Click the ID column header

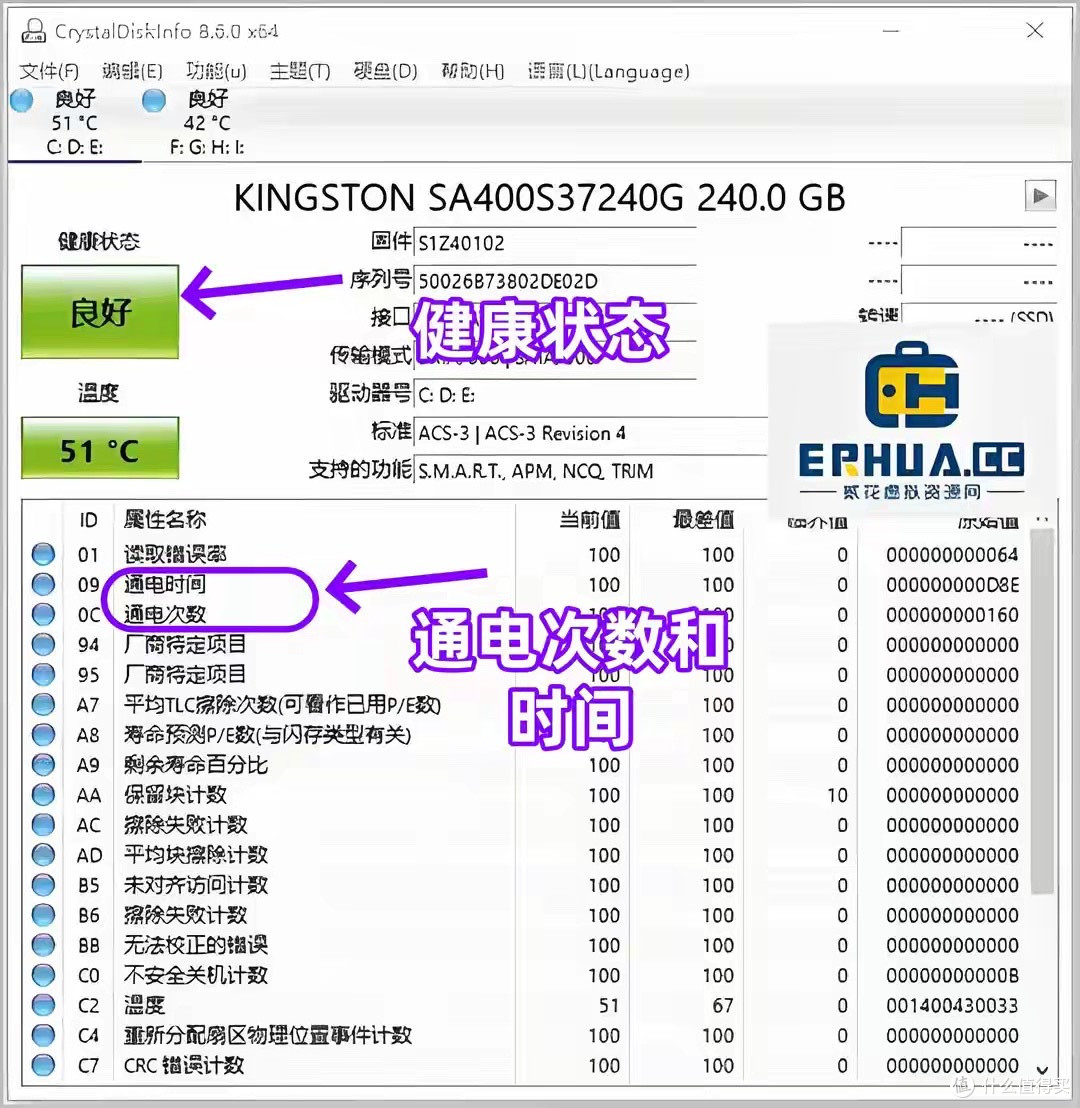88,520
